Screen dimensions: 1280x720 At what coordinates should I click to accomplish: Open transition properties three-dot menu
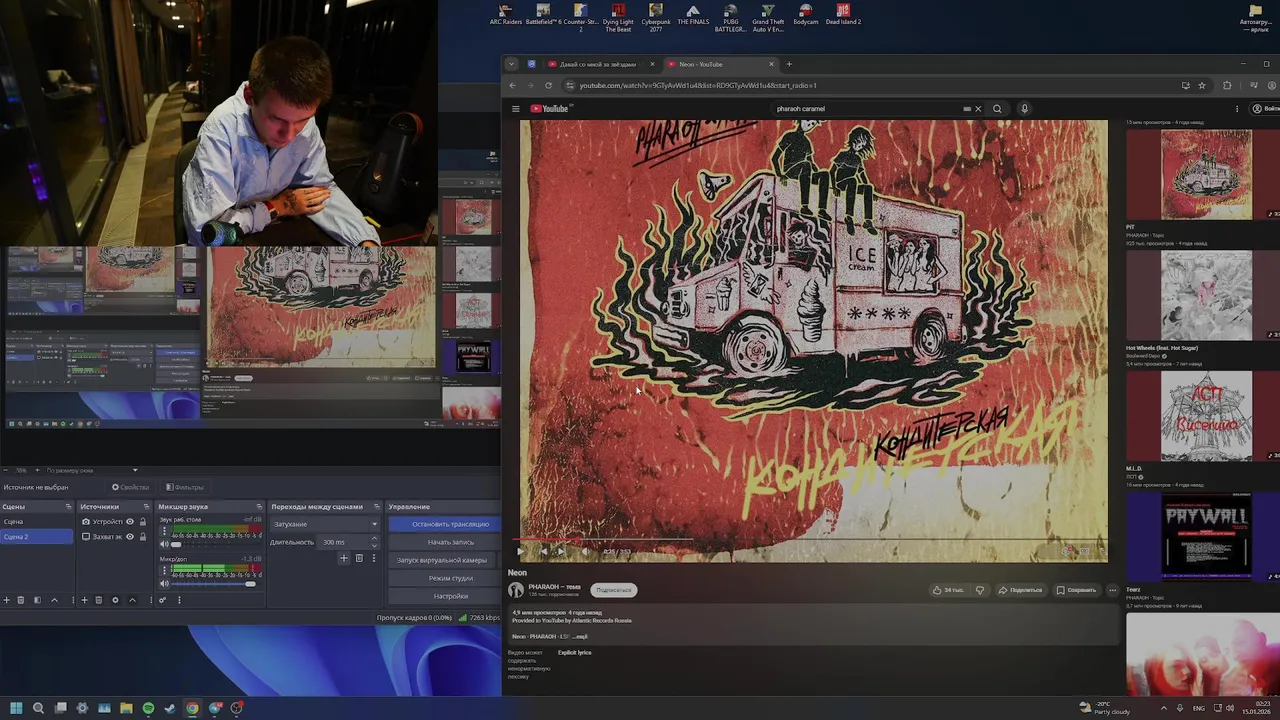point(374,558)
